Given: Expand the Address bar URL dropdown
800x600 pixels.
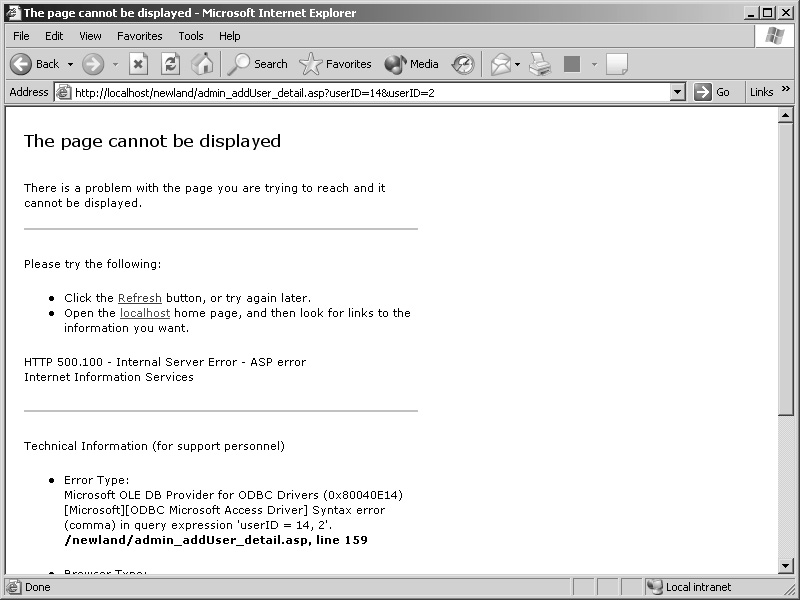Looking at the screenshot, I should (678, 92).
